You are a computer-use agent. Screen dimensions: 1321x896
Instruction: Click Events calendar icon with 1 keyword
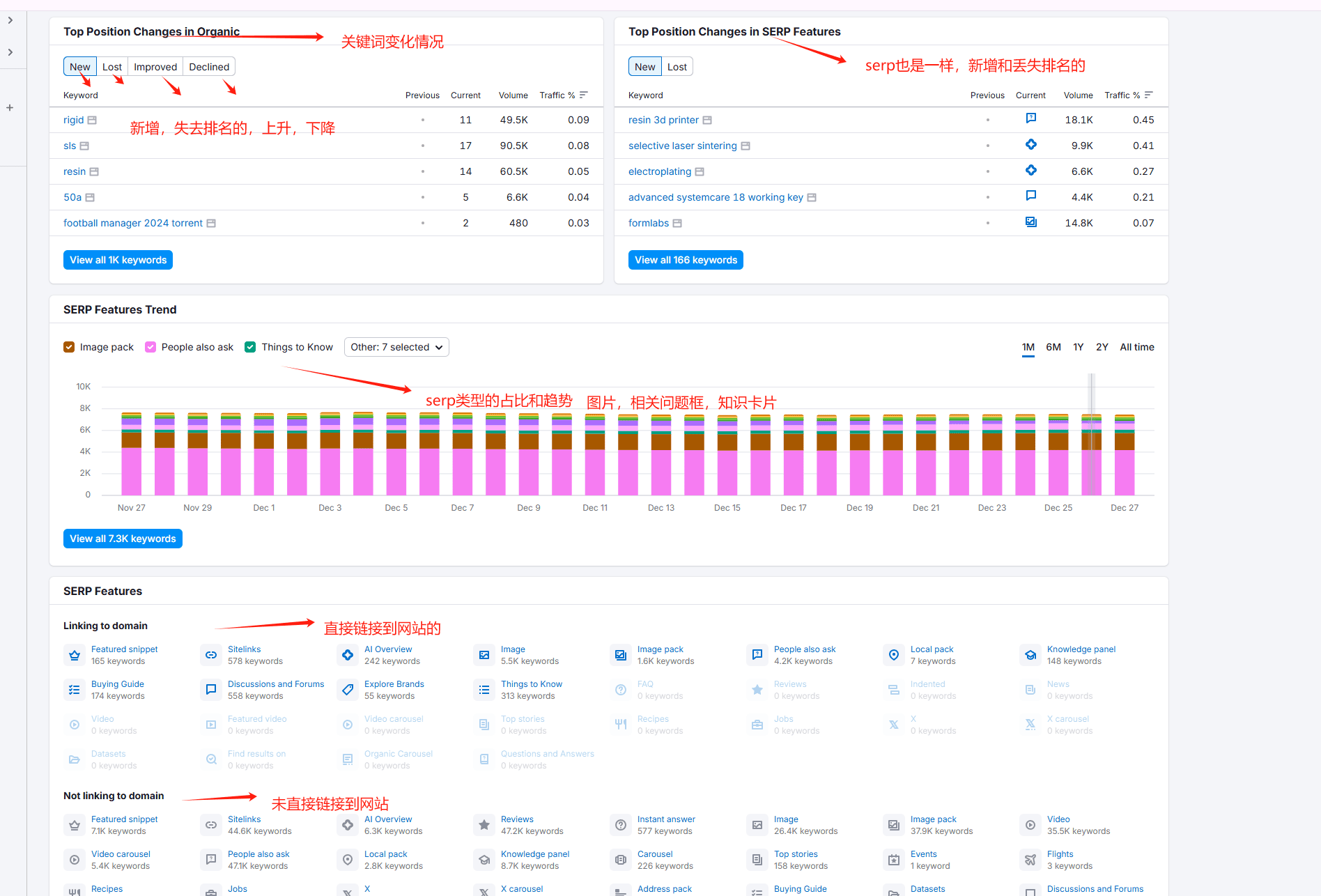894,860
